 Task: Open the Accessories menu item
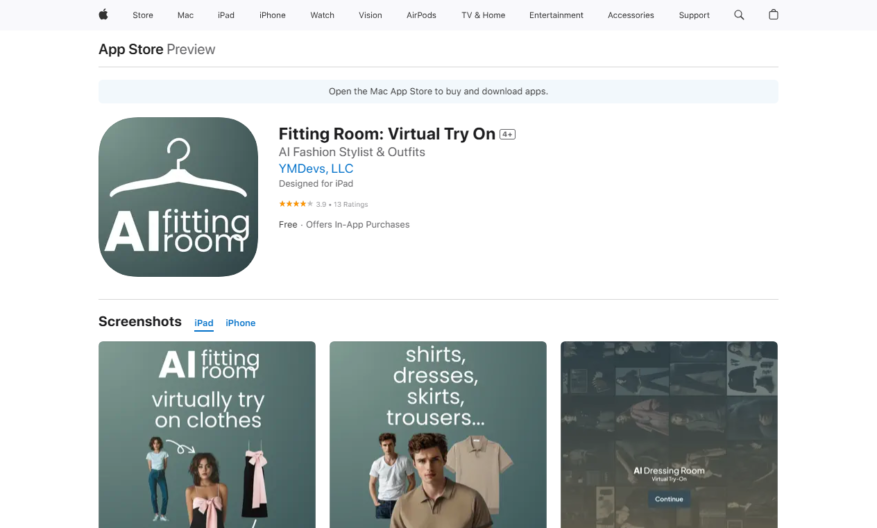click(631, 15)
